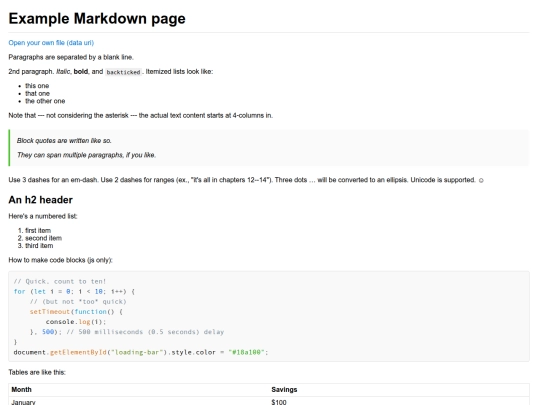Click the 'Note that --- not considering' paragraph
The image size is (540, 405).
[141, 115]
